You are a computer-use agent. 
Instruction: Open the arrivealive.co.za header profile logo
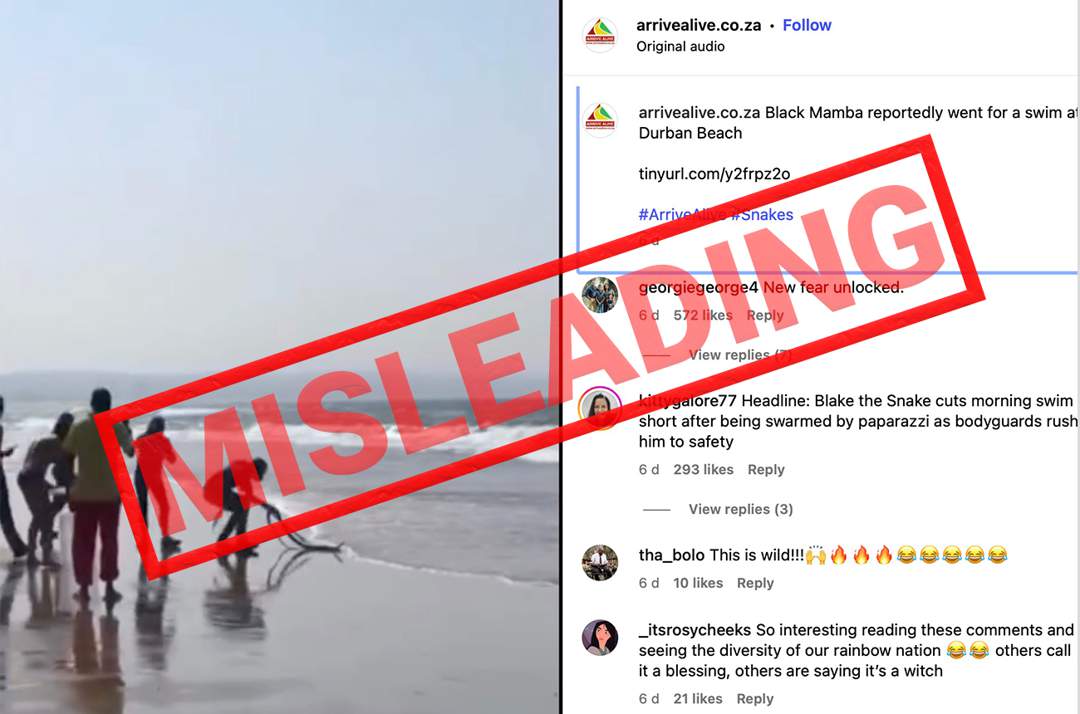point(600,34)
